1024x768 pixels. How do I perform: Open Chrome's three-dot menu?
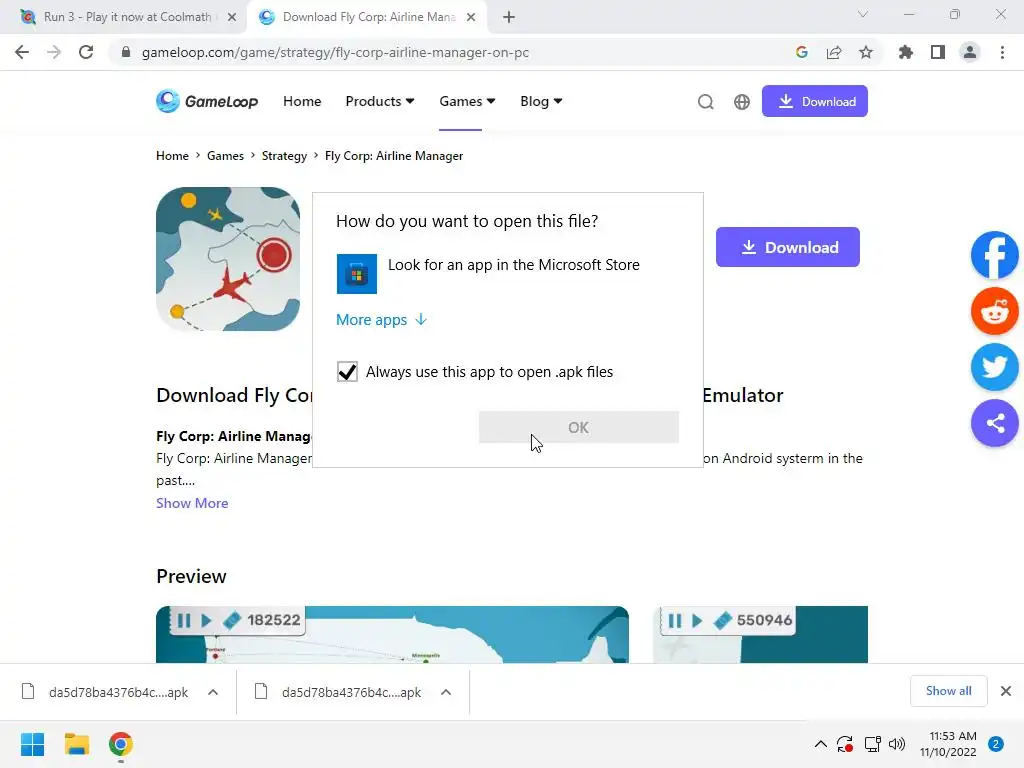(1002, 52)
